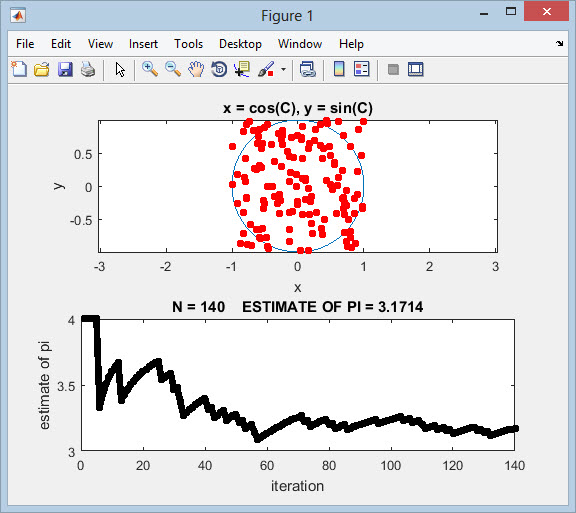Toggle the Data Cursor tool
The width and height of the screenshot is (576, 513).
pyautogui.click(x=242, y=69)
